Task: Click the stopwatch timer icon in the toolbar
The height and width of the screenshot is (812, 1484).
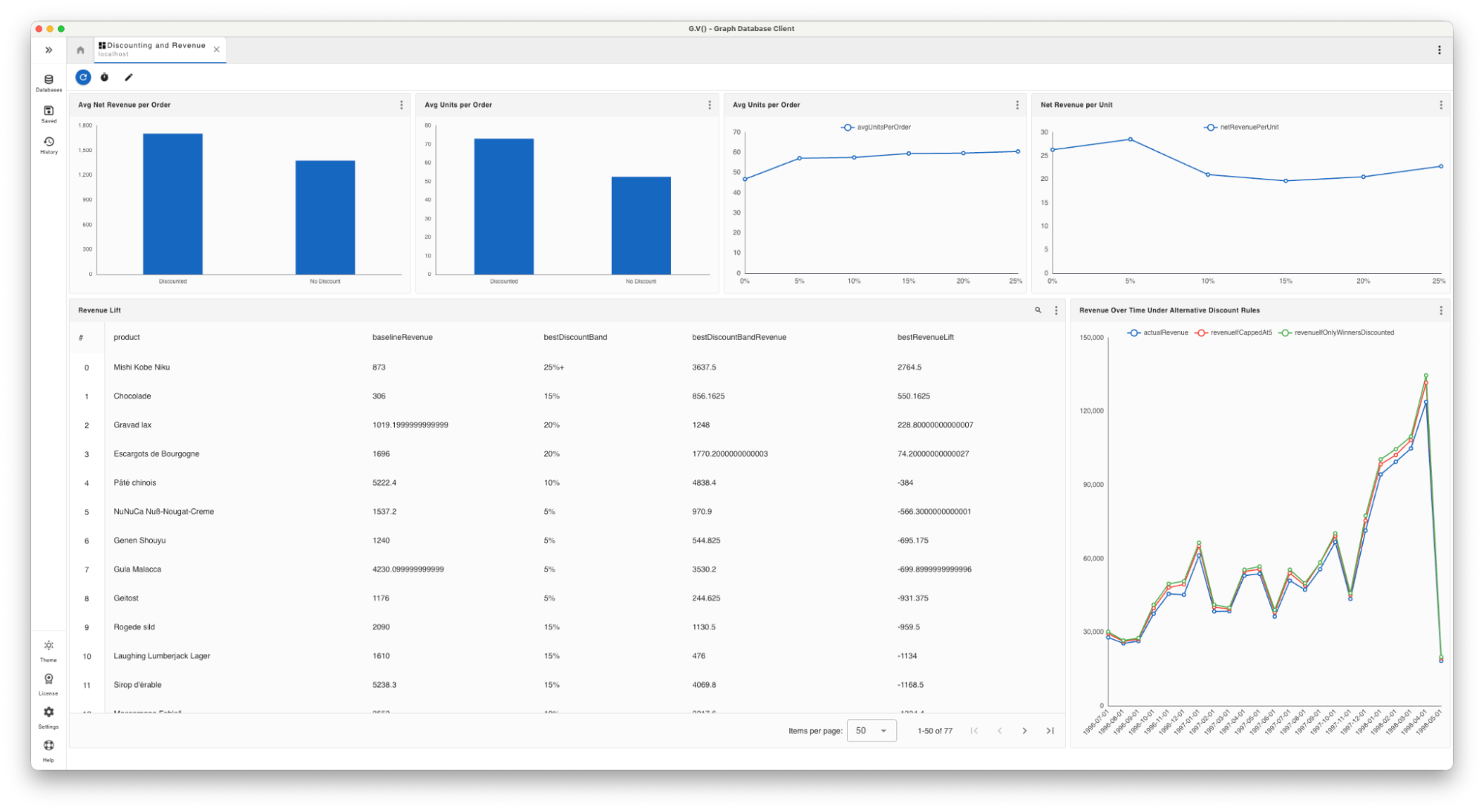Action: click(105, 76)
